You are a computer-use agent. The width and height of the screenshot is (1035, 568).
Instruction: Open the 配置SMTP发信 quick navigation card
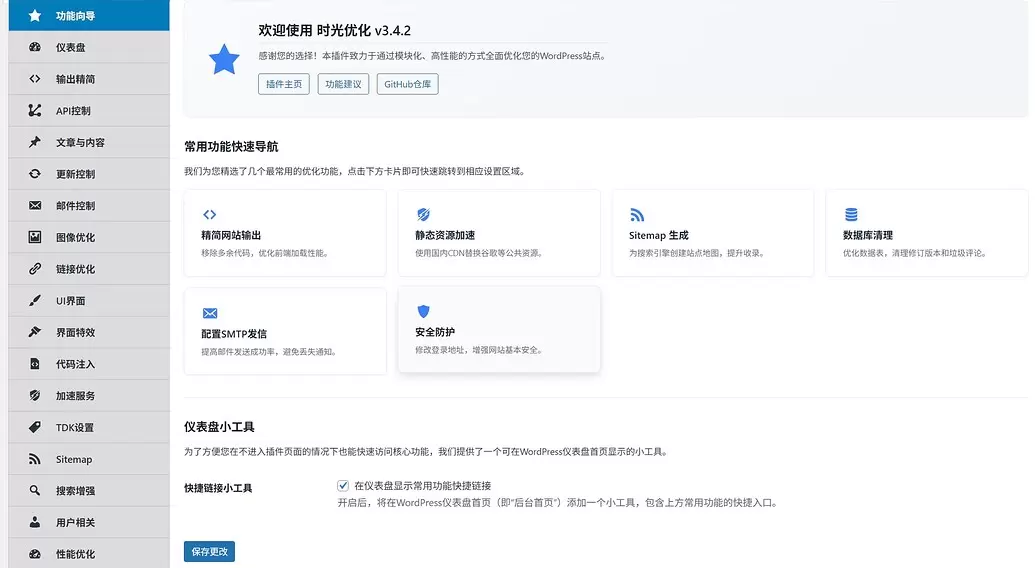[285, 331]
